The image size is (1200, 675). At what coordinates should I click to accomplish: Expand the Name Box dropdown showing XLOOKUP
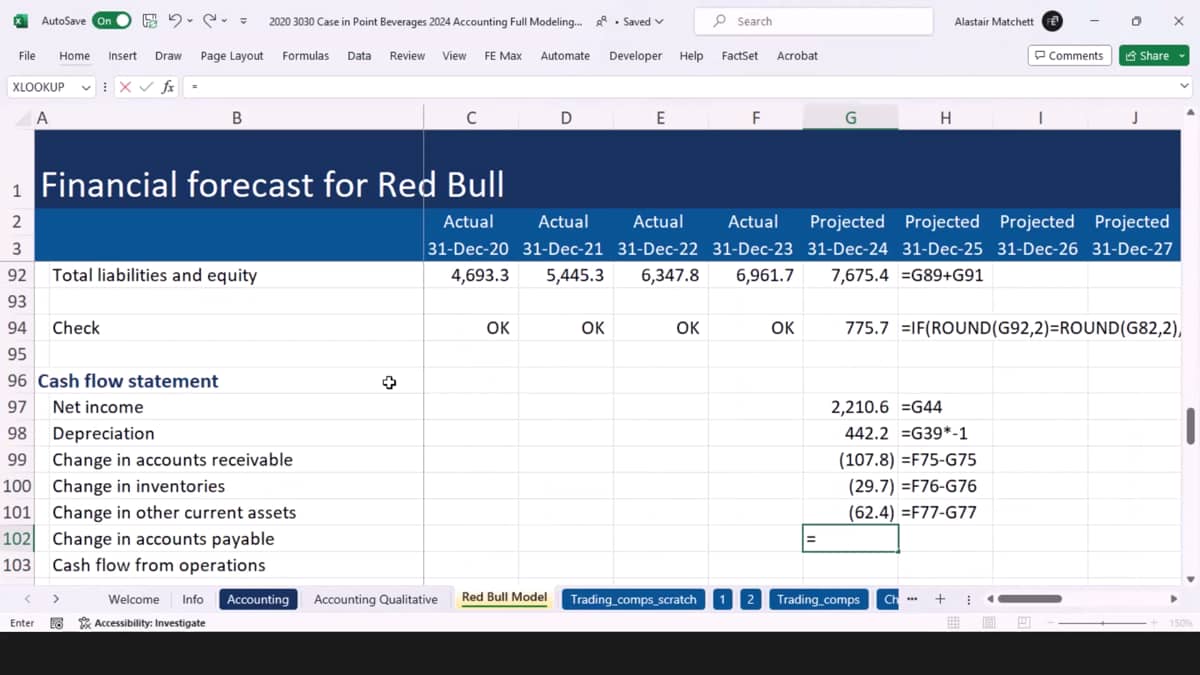coord(86,87)
